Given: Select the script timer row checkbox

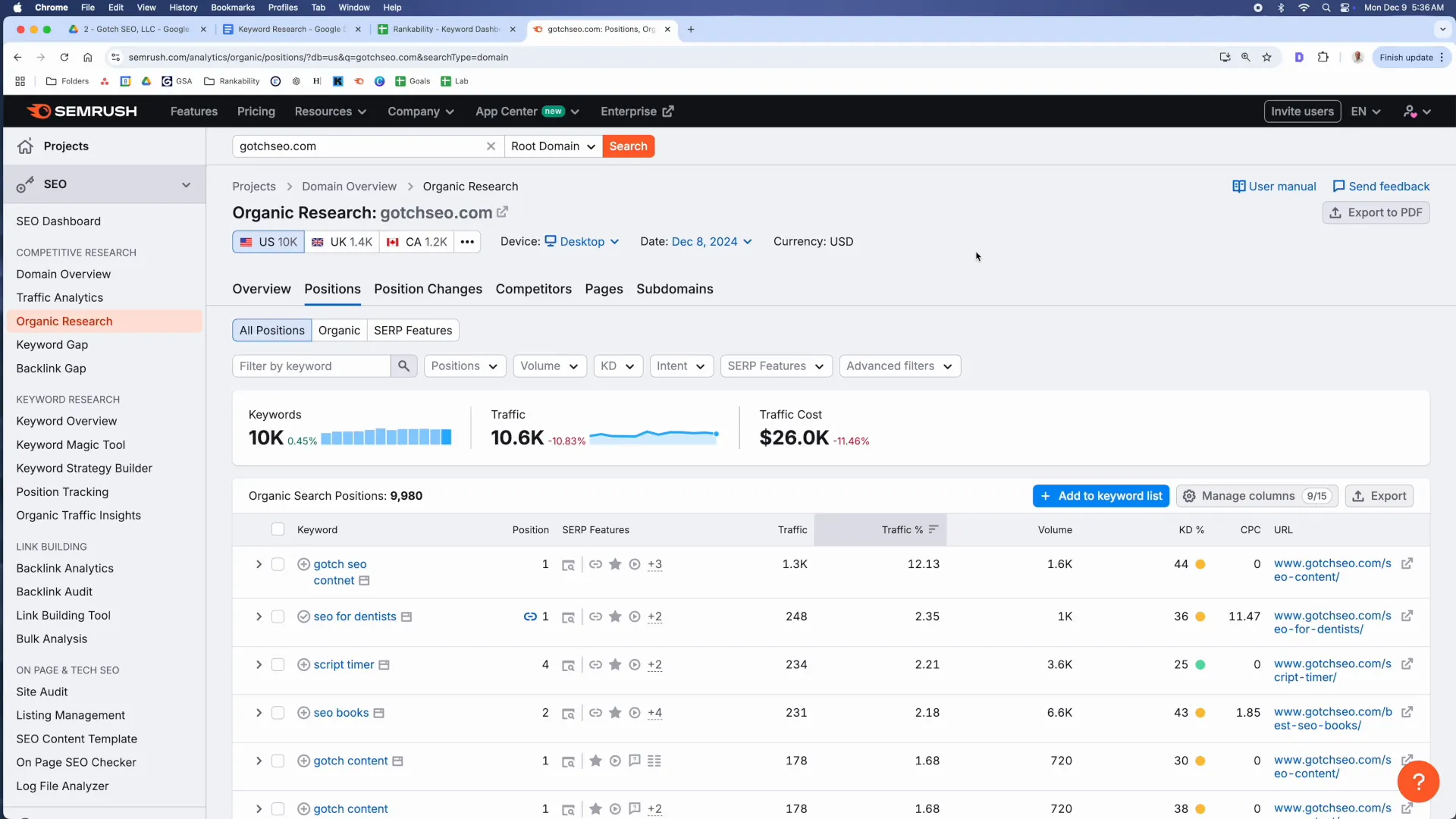Looking at the screenshot, I should click(278, 664).
